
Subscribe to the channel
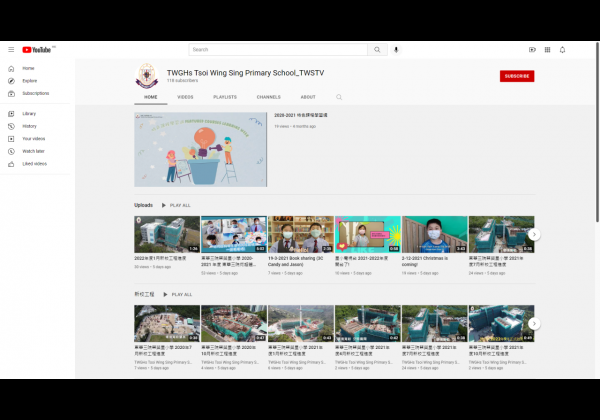pyautogui.click(x=517, y=76)
